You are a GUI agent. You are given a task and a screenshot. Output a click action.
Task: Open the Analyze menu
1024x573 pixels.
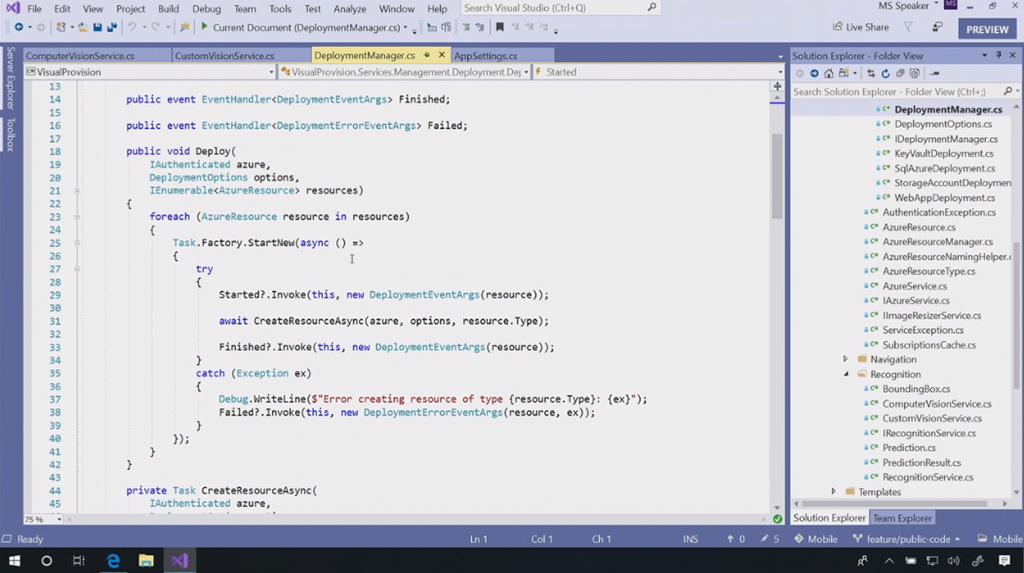pos(349,9)
